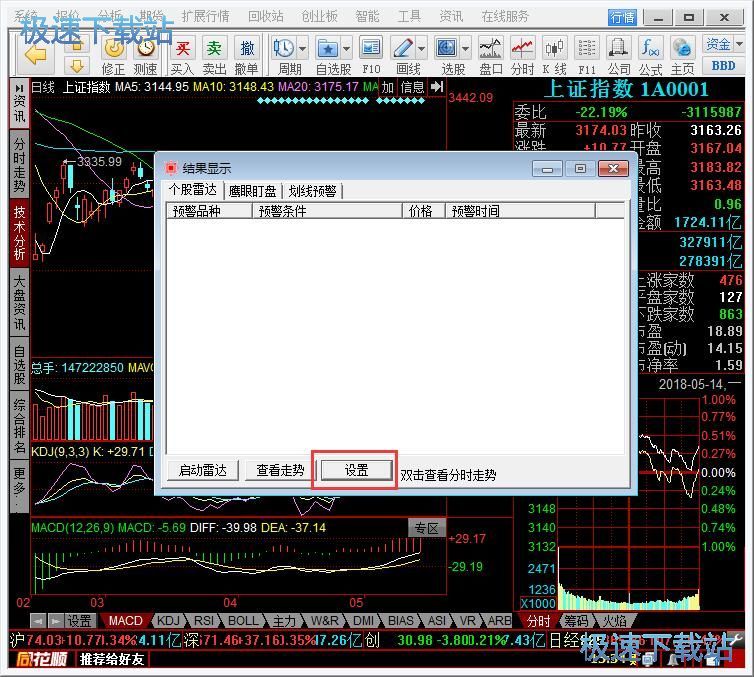Expand the 自选股 dropdown arrow
The image size is (754, 677).
click(x=346, y=49)
